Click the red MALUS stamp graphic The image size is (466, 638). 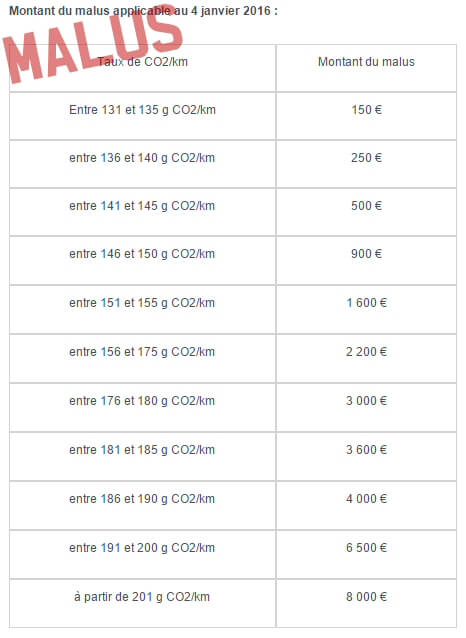[x=93, y=44]
